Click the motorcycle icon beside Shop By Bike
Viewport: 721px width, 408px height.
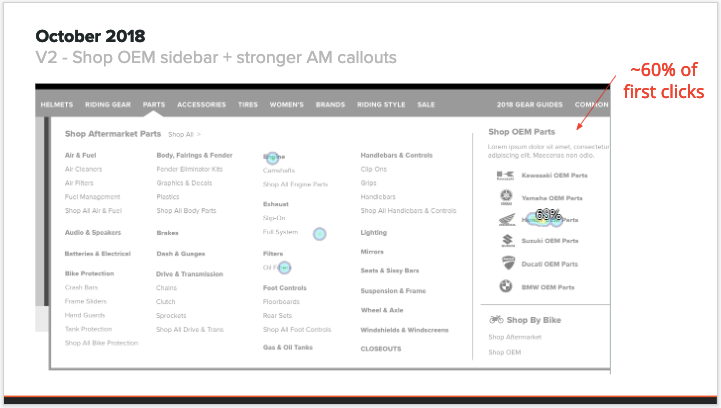coord(496,320)
